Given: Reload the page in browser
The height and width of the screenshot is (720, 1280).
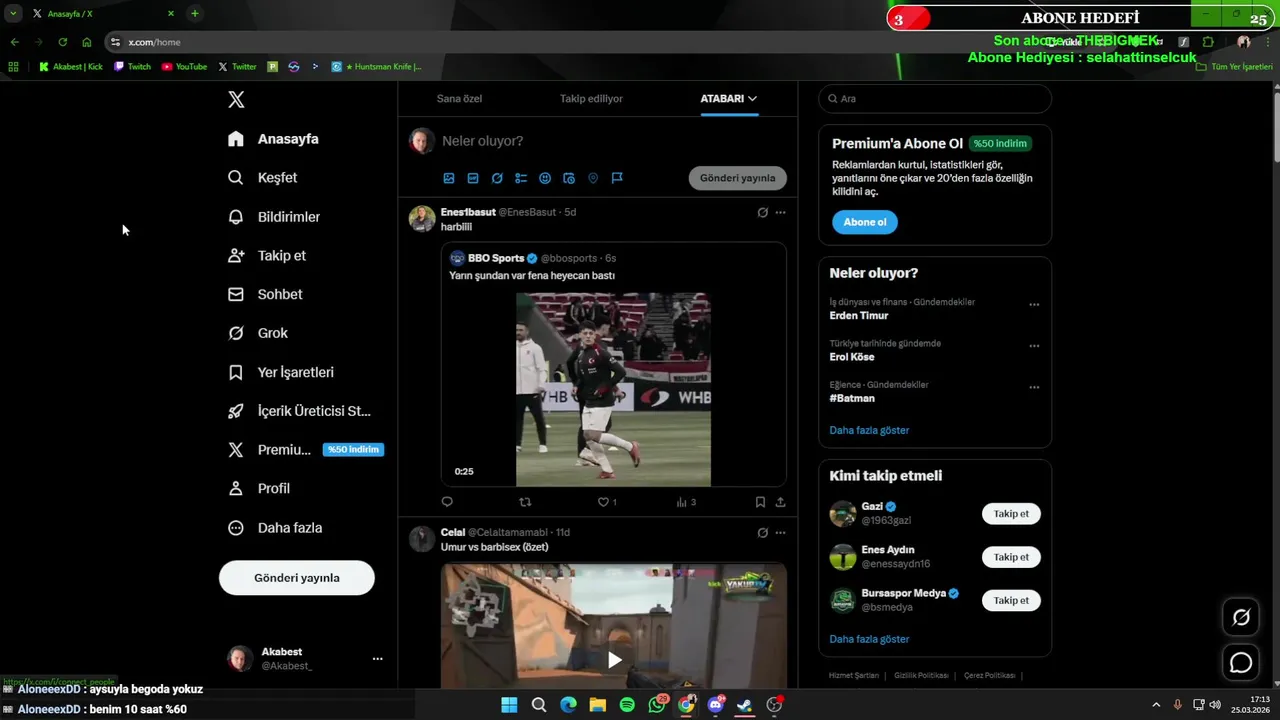Looking at the screenshot, I should coord(62,42).
